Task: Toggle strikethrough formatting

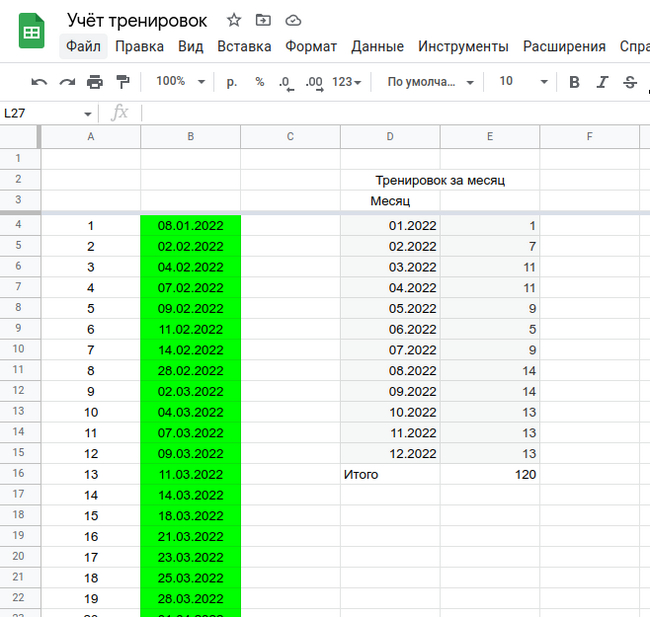Action: 629,82
